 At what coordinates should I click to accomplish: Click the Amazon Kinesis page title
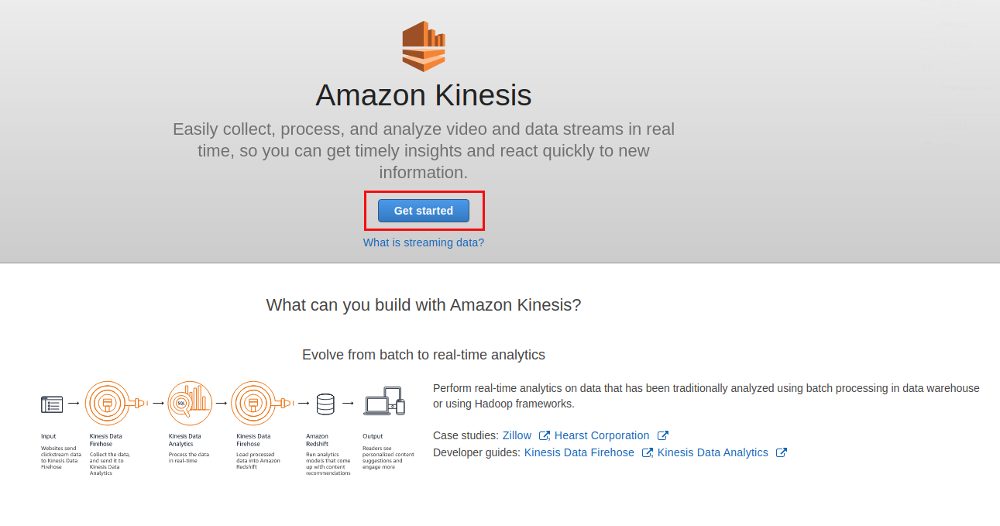(423, 95)
